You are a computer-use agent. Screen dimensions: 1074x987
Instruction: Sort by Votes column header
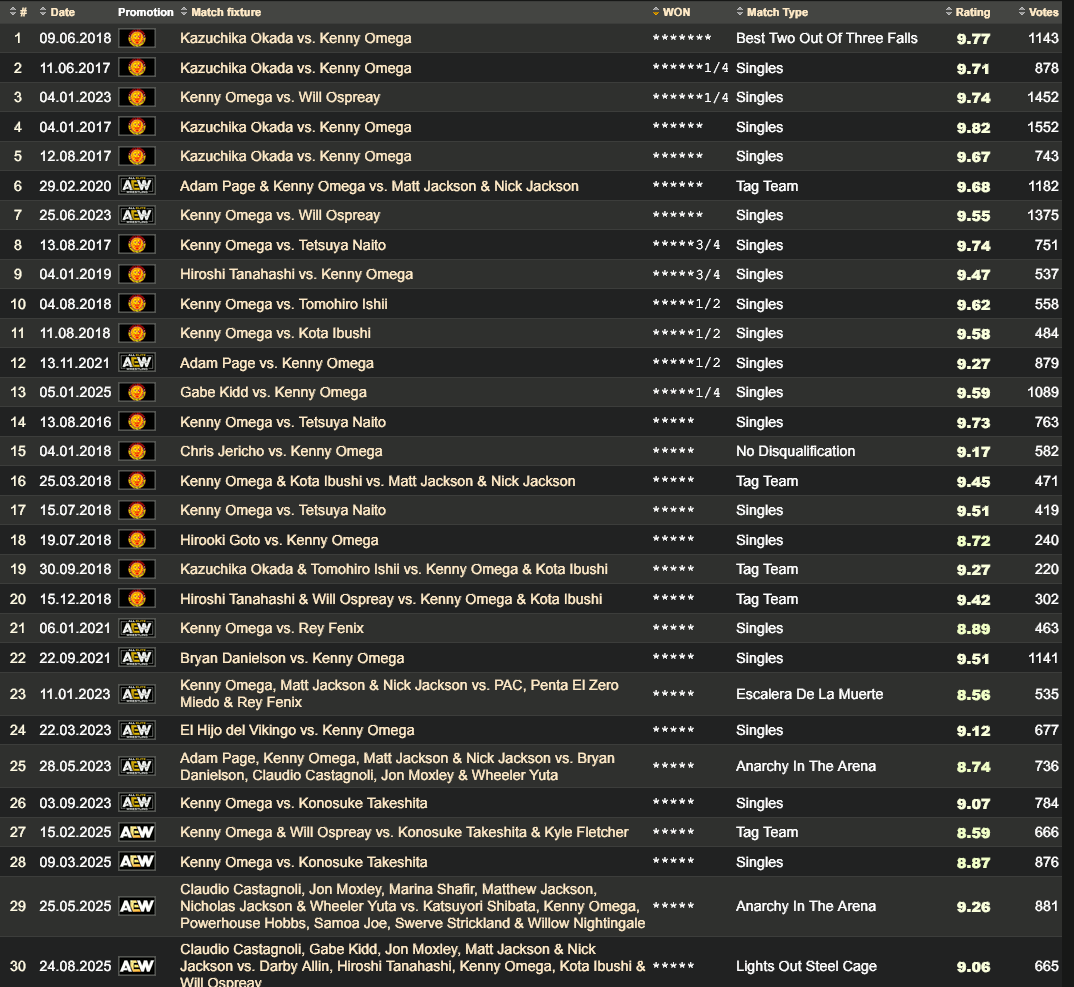1038,12
